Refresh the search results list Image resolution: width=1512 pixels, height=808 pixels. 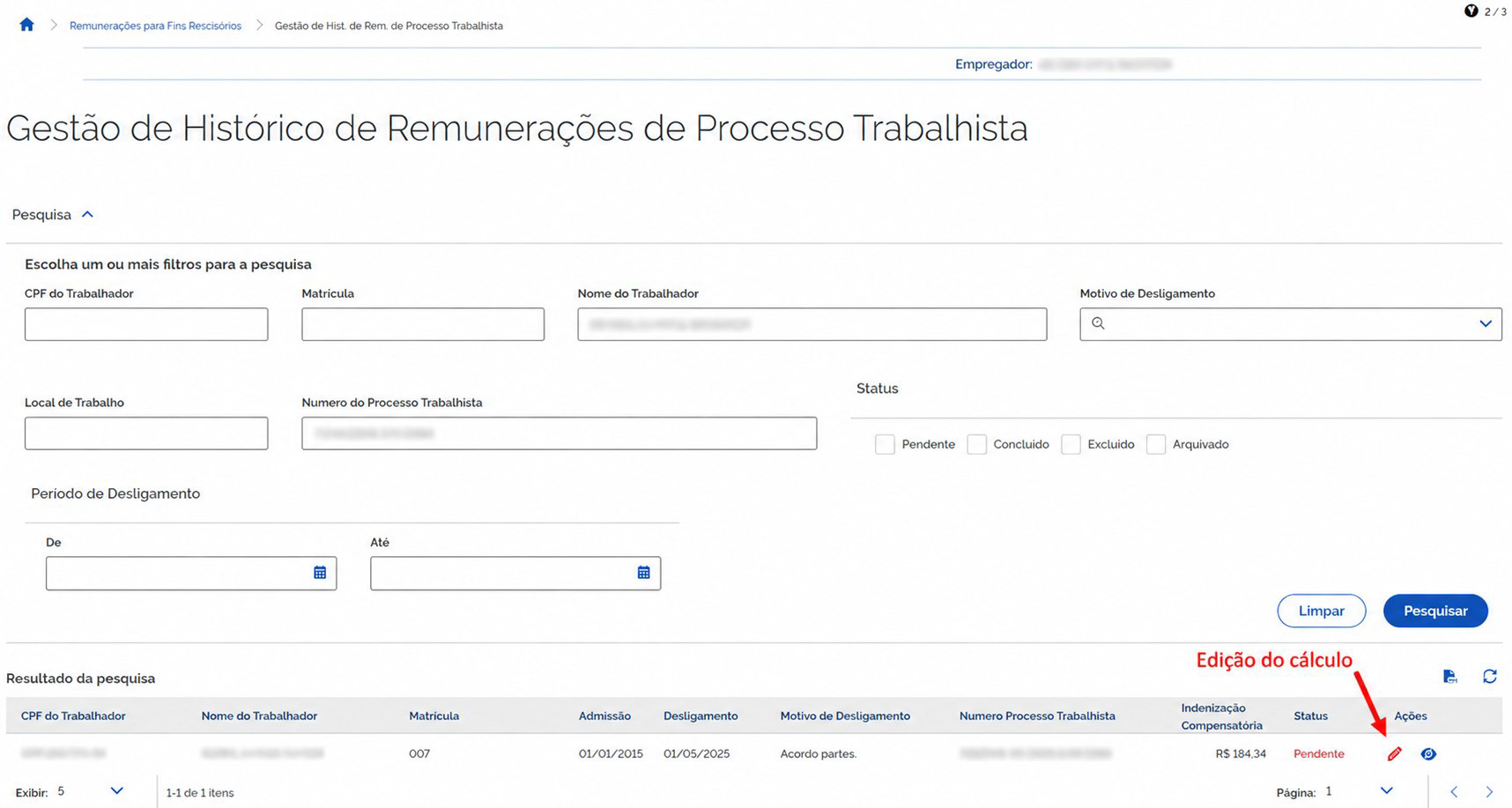1490,677
